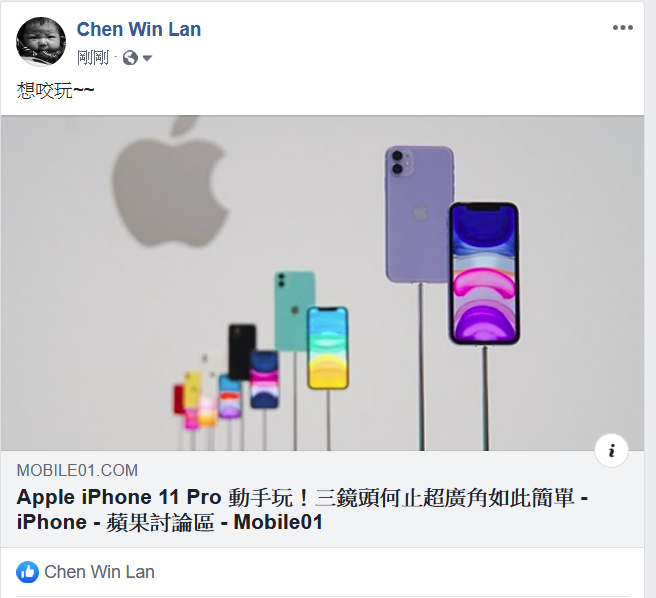
Task: Click the post text 想咬玩~~
Action: (x=56, y=90)
